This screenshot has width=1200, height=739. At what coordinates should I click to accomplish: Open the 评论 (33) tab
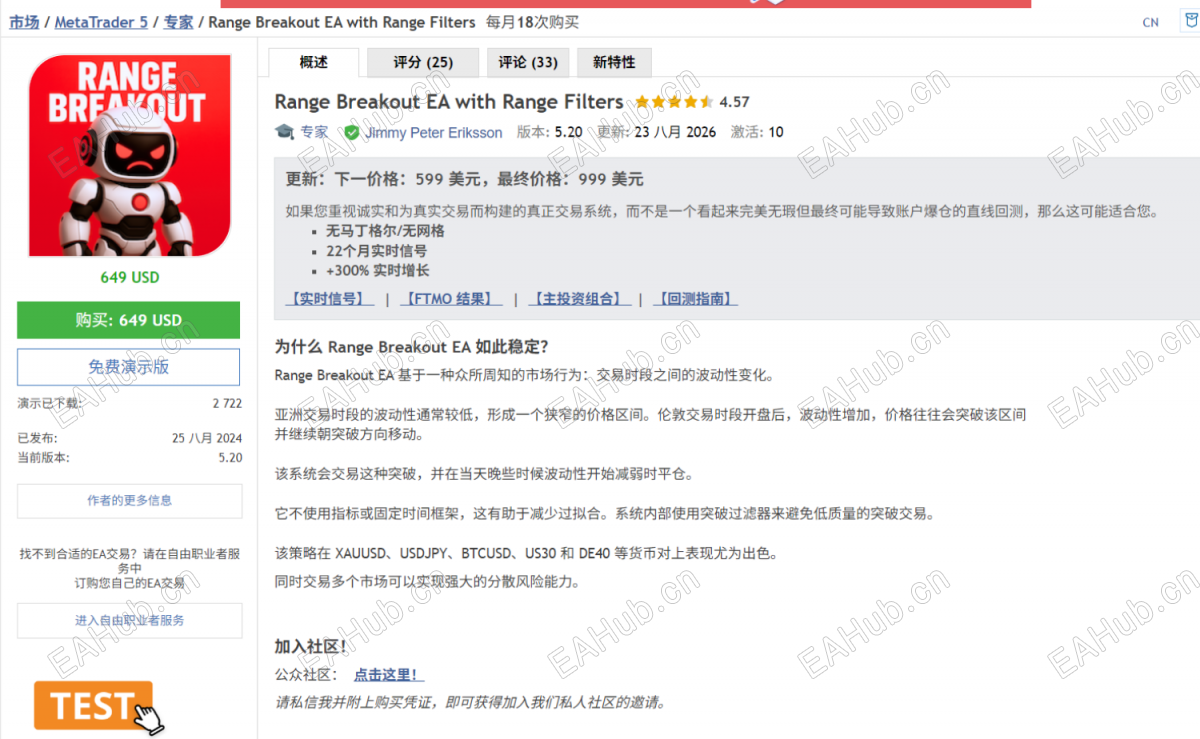coord(528,62)
